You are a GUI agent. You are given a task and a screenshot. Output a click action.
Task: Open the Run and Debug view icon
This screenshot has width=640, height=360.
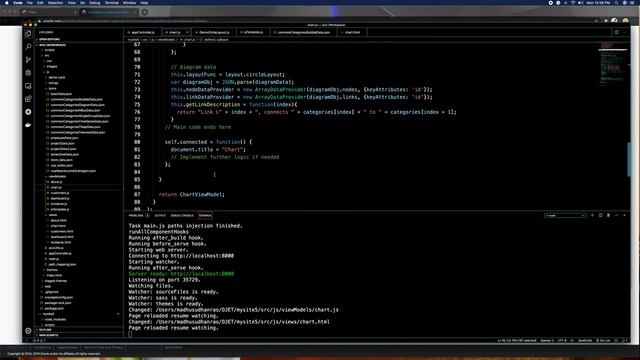click(28, 73)
